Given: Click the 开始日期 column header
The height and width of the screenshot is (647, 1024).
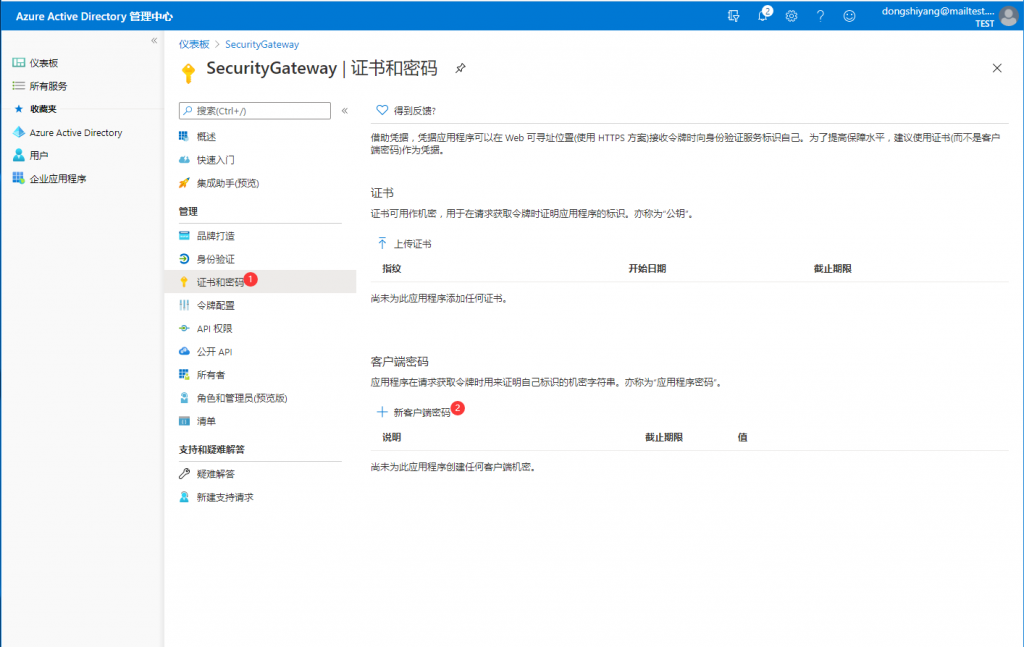Looking at the screenshot, I should point(647,268).
